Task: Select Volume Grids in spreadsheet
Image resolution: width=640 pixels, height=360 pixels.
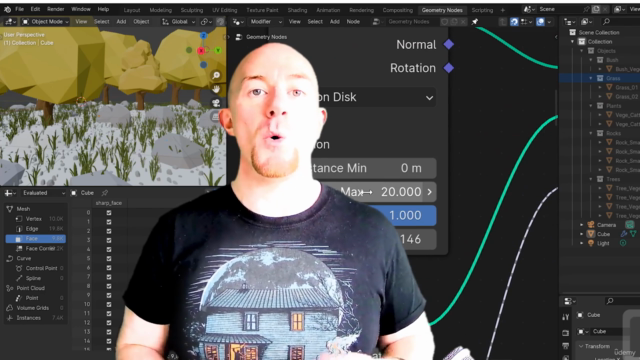Action: click(x=35, y=308)
